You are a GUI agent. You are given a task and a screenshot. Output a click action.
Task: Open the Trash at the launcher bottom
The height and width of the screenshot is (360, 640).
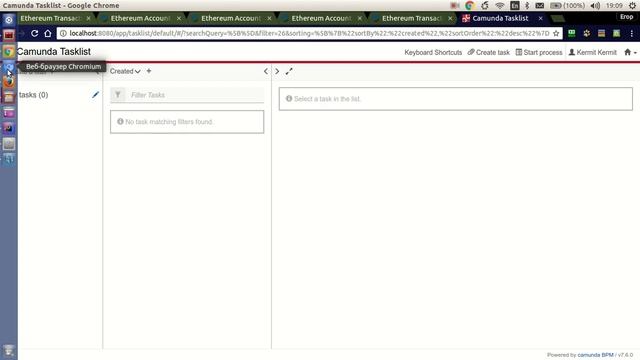coord(9,350)
